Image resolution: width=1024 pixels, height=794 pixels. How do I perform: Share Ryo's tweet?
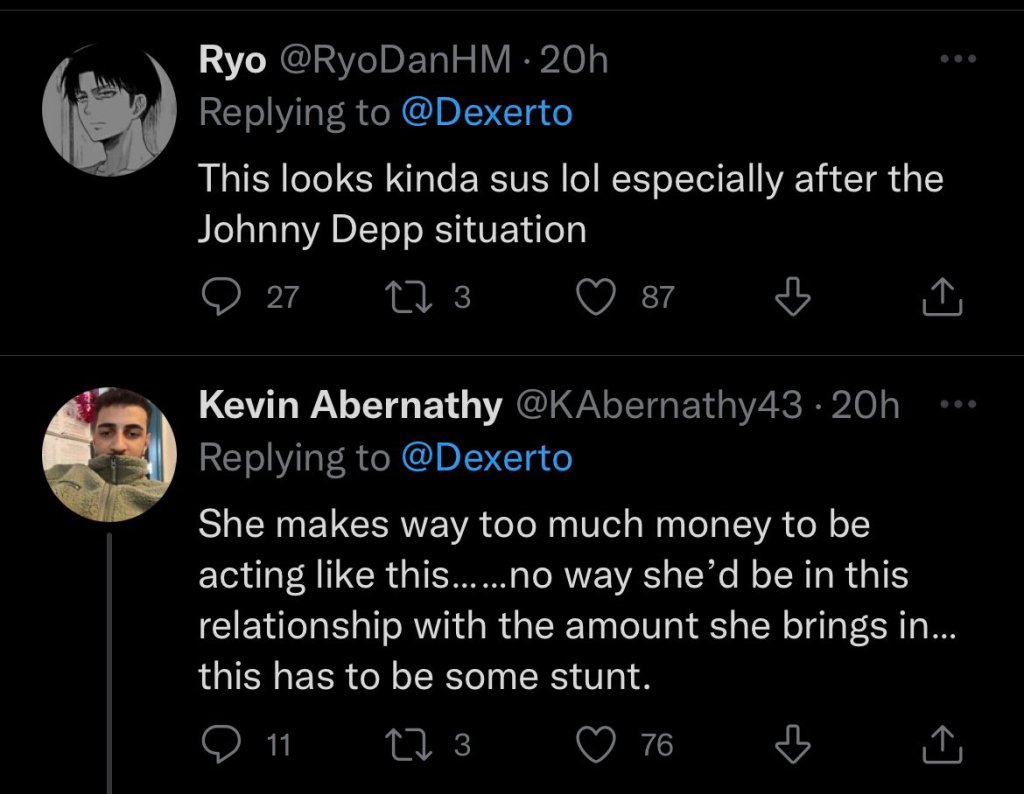click(x=941, y=297)
